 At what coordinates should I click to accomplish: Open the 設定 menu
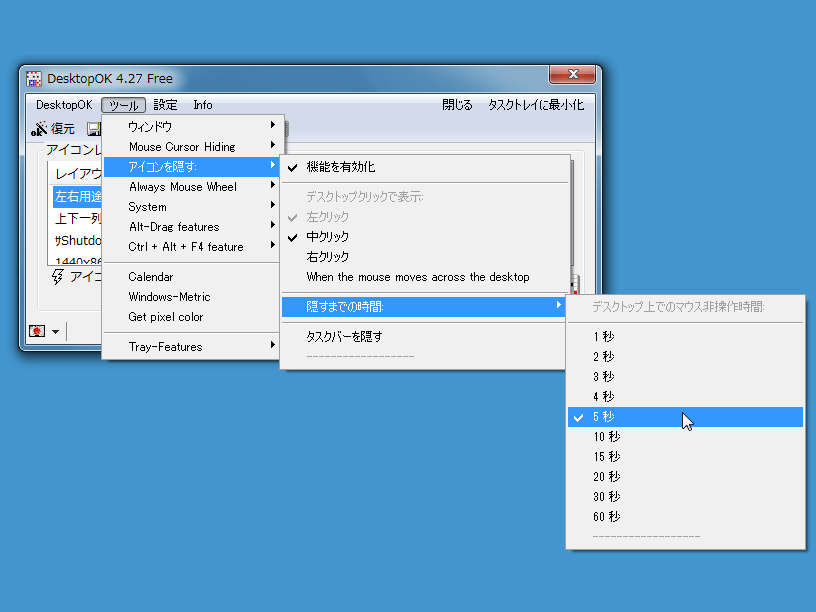click(165, 105)
